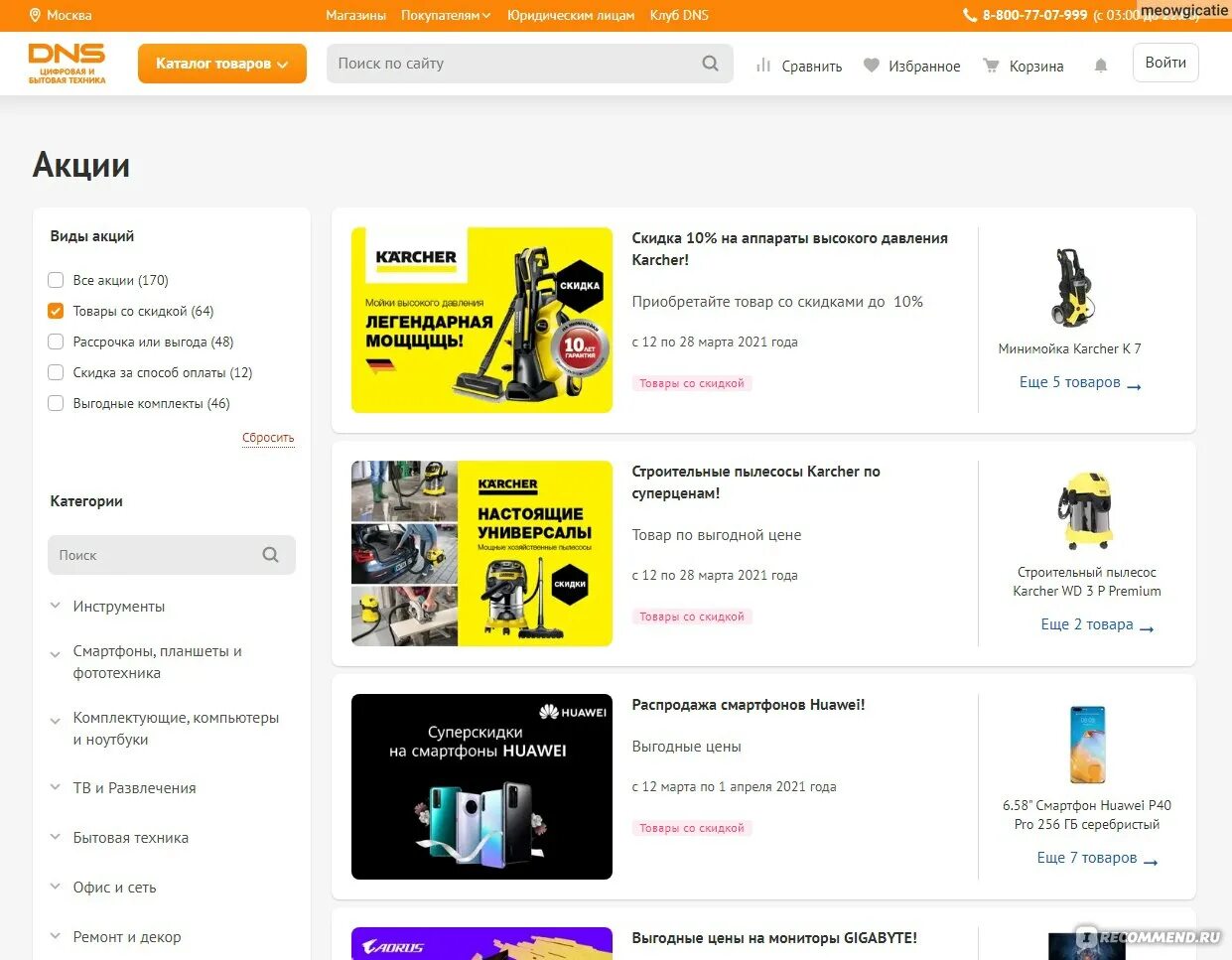Click the phone number 8-800-77-07-999

[x=1034, y=15]
